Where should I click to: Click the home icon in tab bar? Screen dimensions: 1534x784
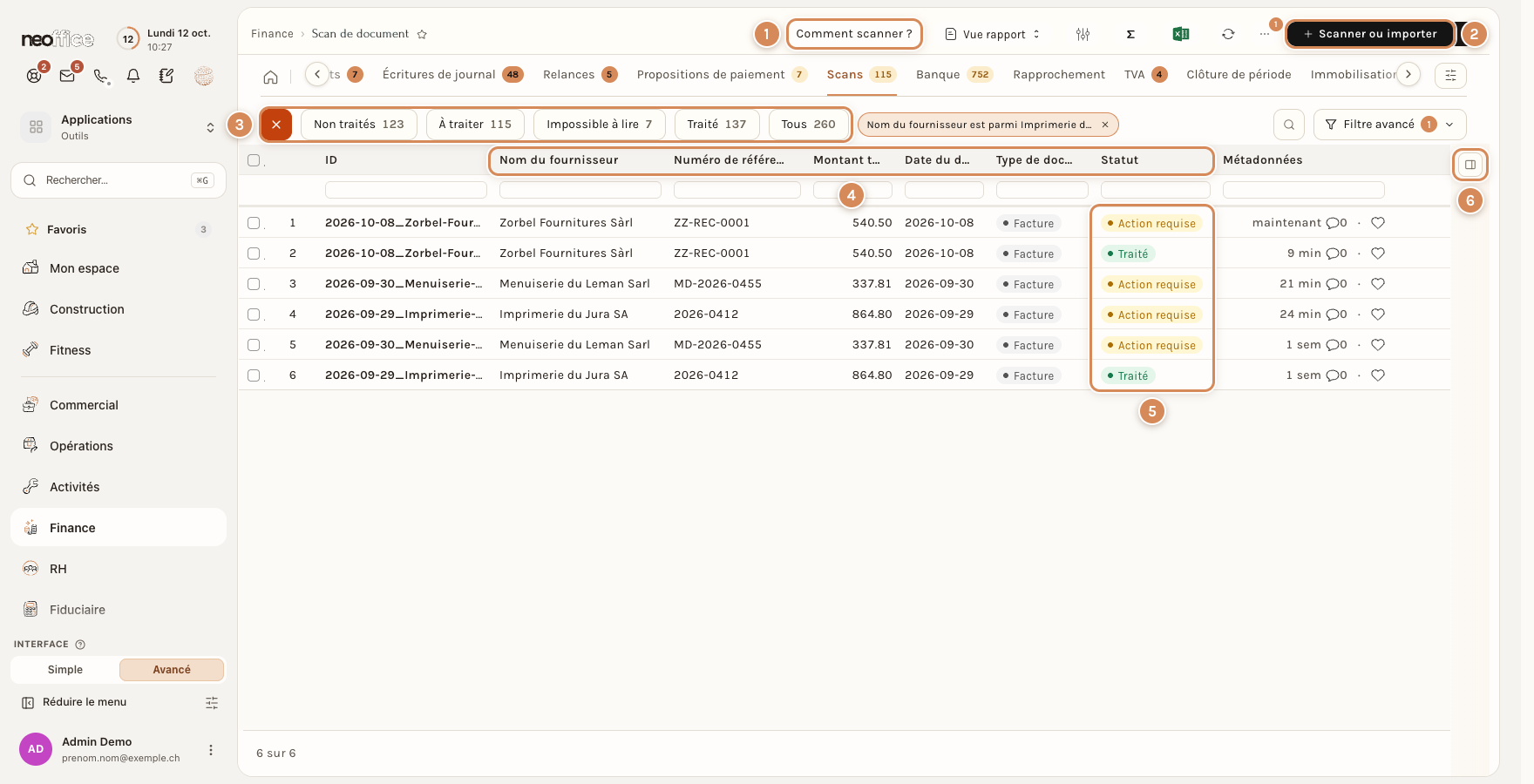(x=271, y=77)
